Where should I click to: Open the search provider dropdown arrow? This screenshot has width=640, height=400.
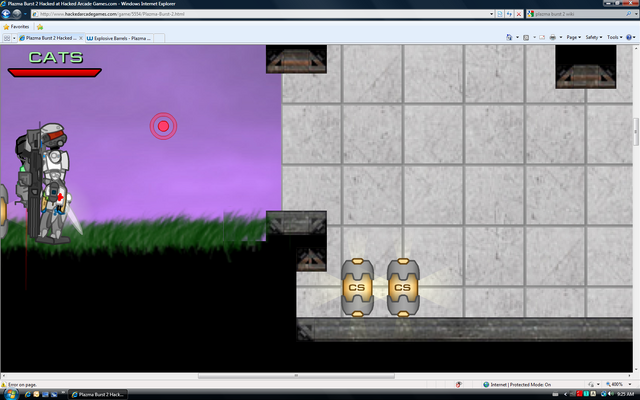pyautogui.click(x=636, y=14)
